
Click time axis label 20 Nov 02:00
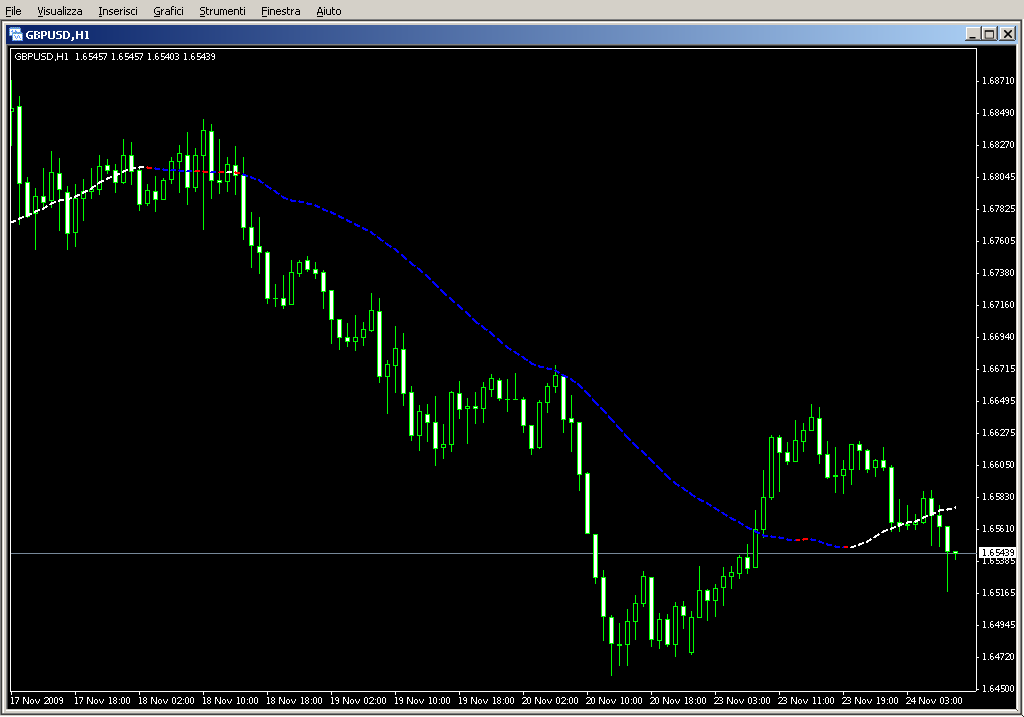(550, 701)
